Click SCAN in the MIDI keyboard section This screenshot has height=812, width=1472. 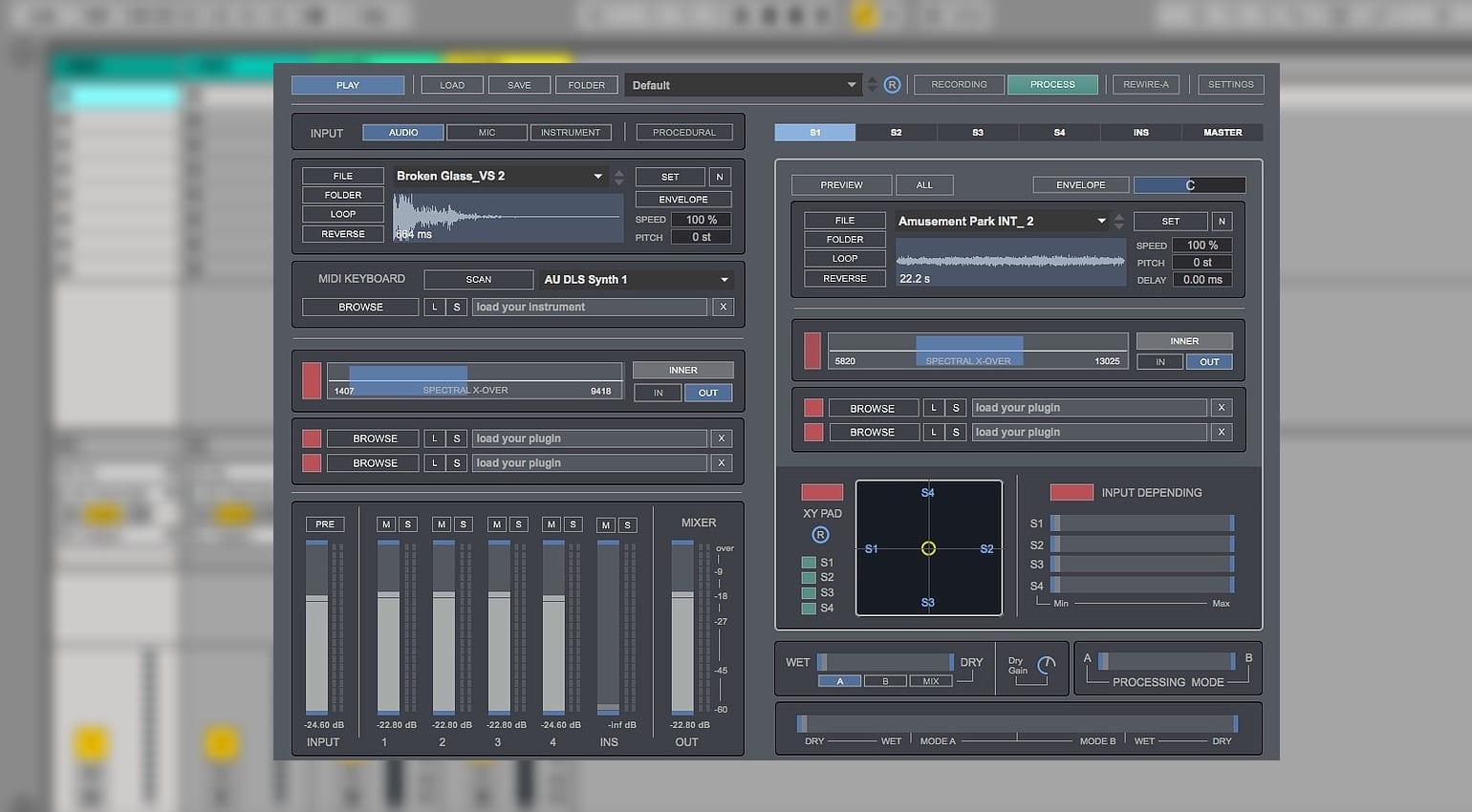click(x=479, y=280)
